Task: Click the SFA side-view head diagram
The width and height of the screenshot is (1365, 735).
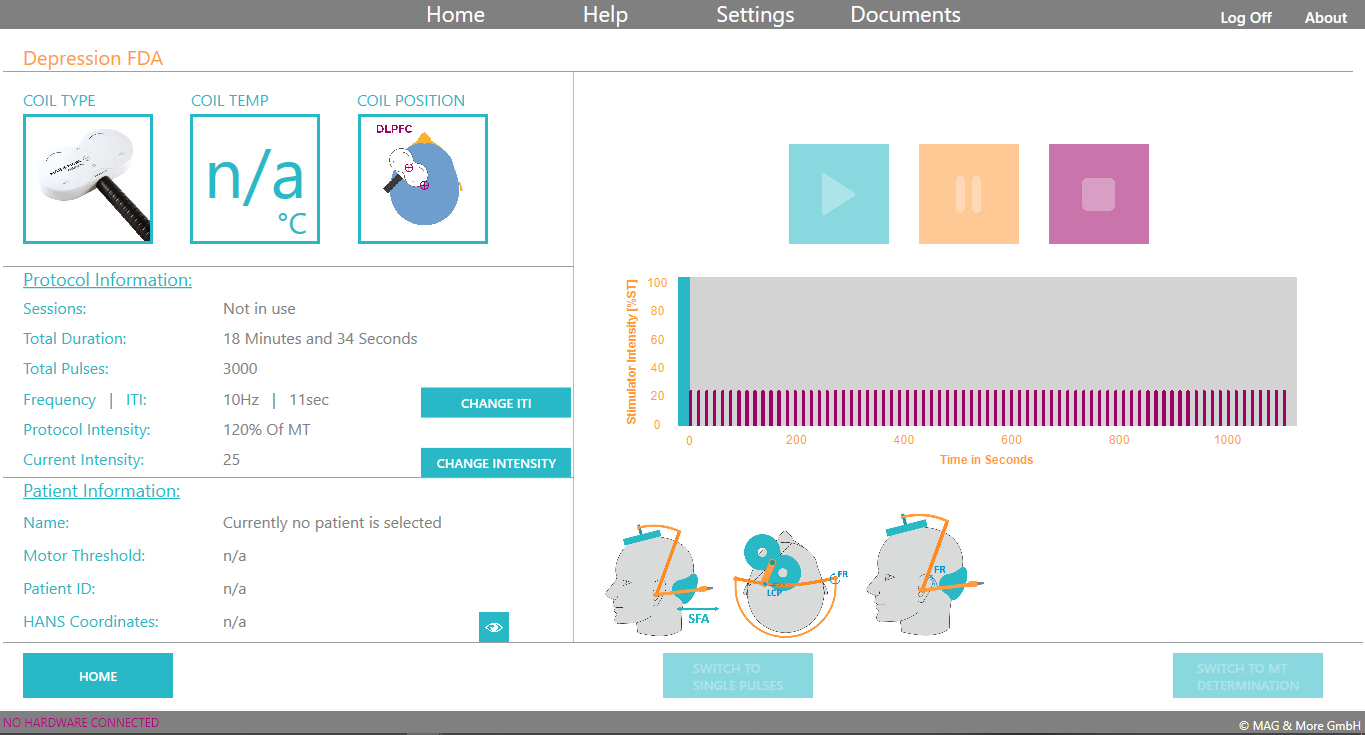Action: [661, 577]
